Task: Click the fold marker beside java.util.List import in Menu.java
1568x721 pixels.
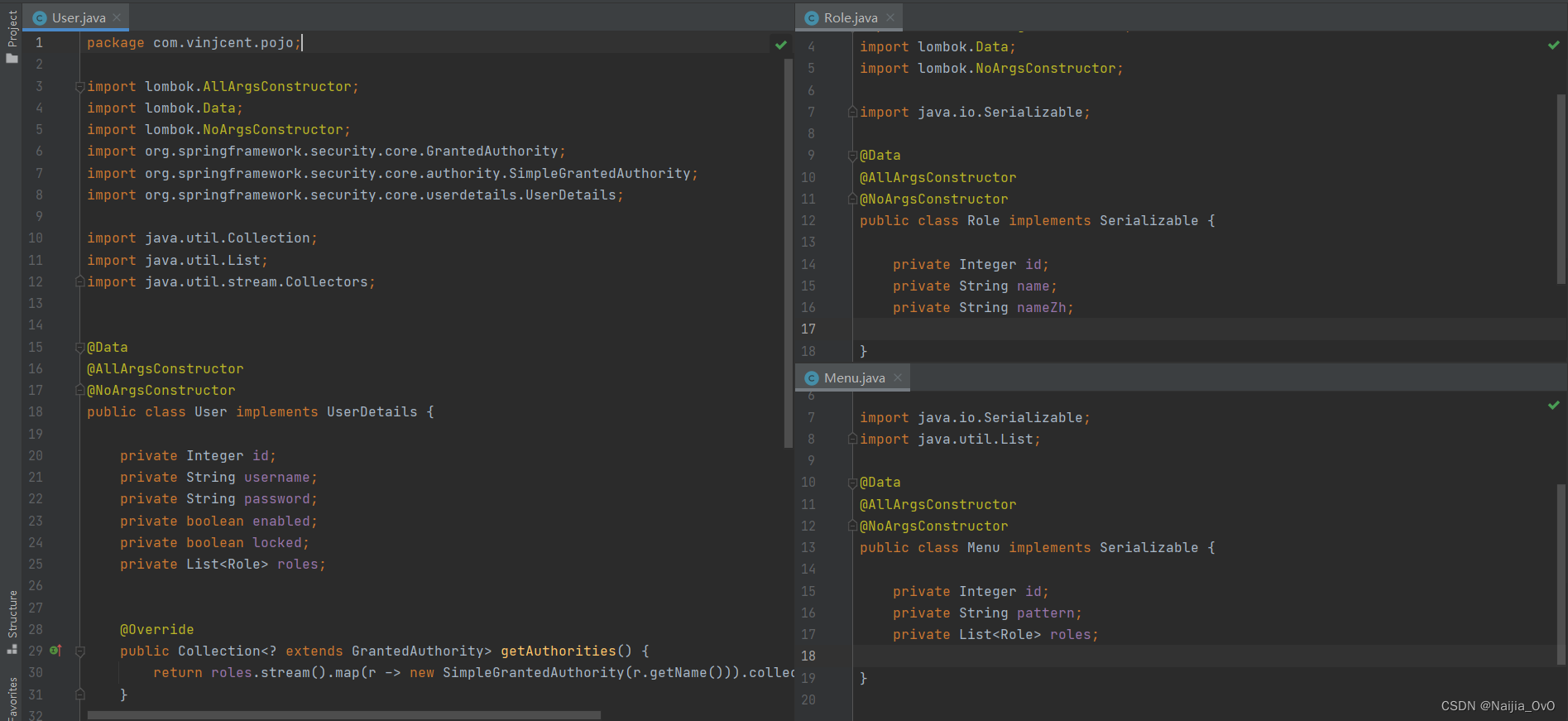Action: point(852,439)
